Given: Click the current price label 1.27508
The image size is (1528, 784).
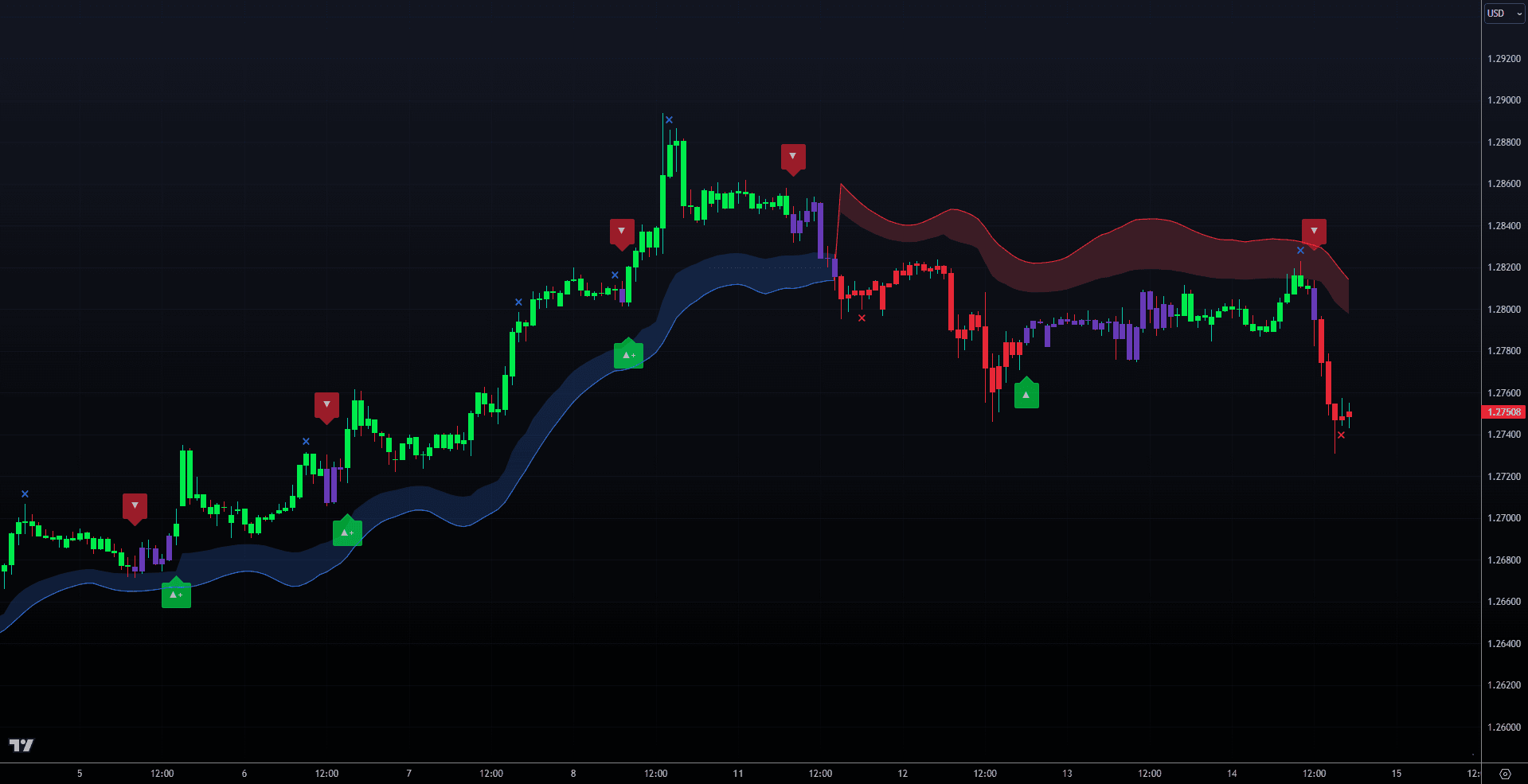Looking at the screenshot, I should pos(1503,412).
